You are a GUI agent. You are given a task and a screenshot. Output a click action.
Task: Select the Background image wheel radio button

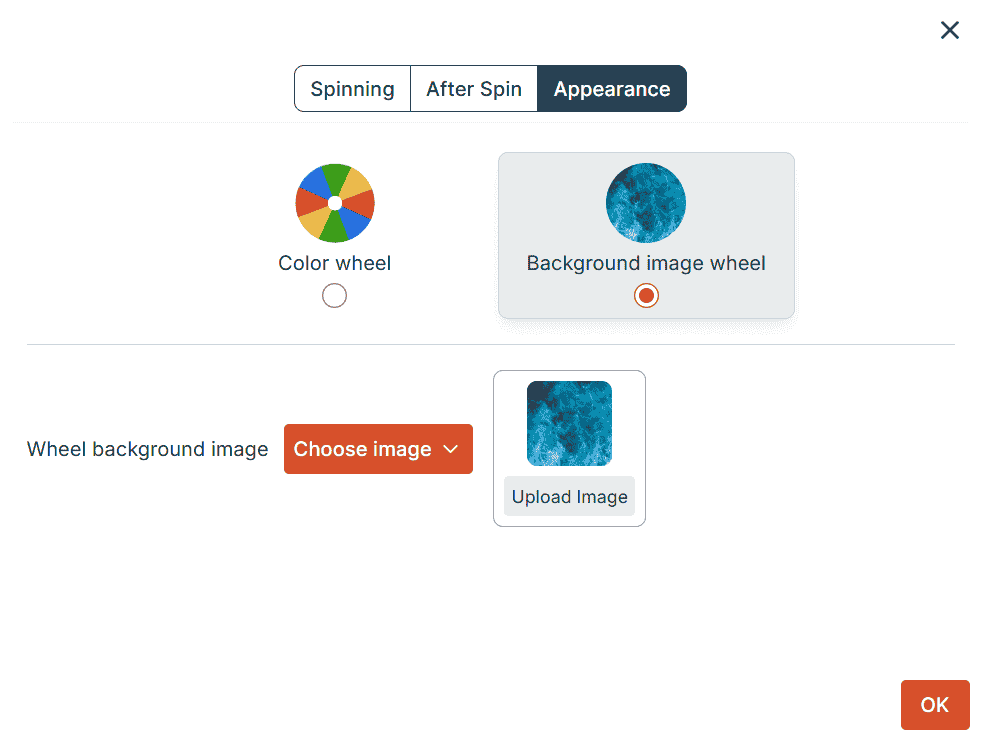click(x=646, y=295)
